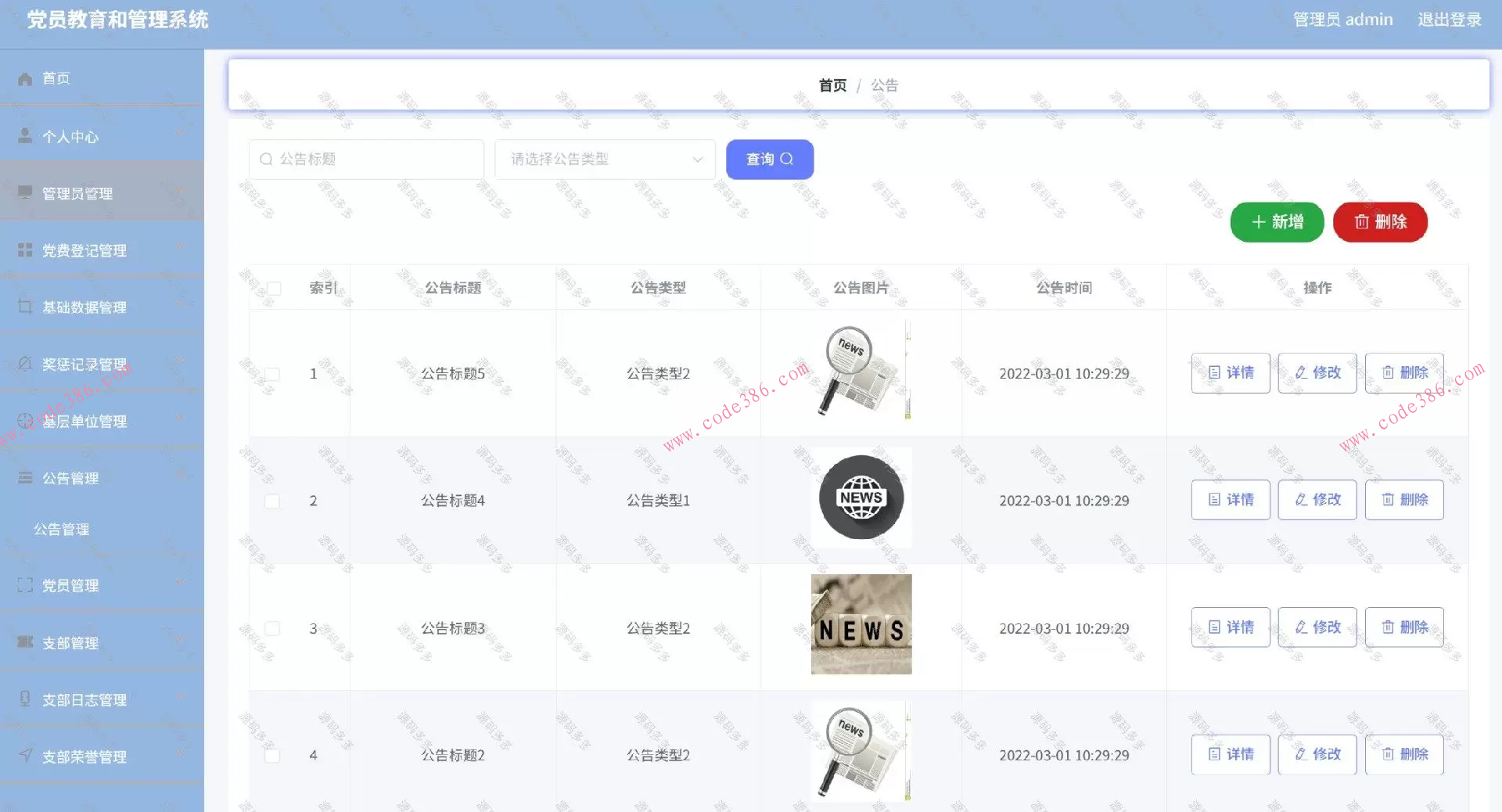Click the green 新增 button

1277,222
